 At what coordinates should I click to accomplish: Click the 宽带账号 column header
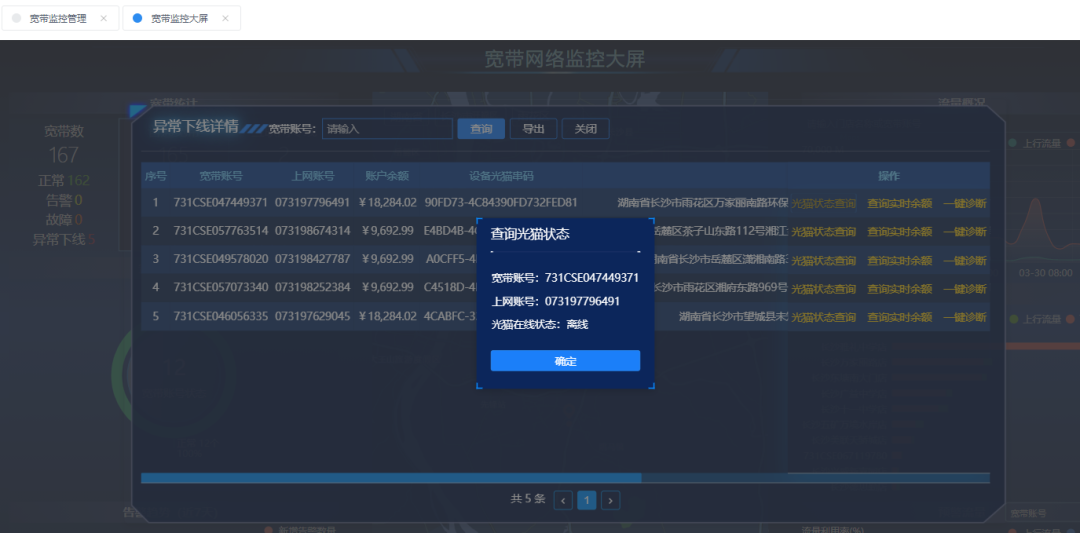pos(220,176)
